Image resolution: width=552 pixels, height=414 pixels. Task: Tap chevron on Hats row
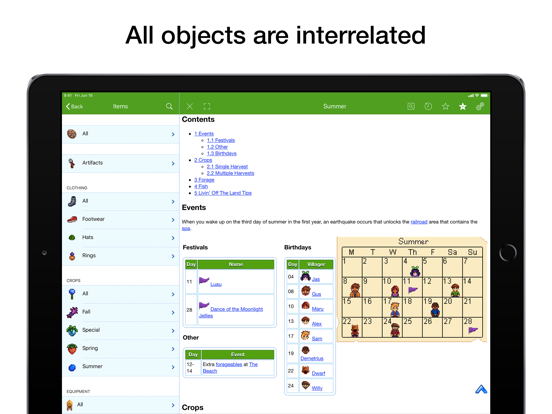173,238
